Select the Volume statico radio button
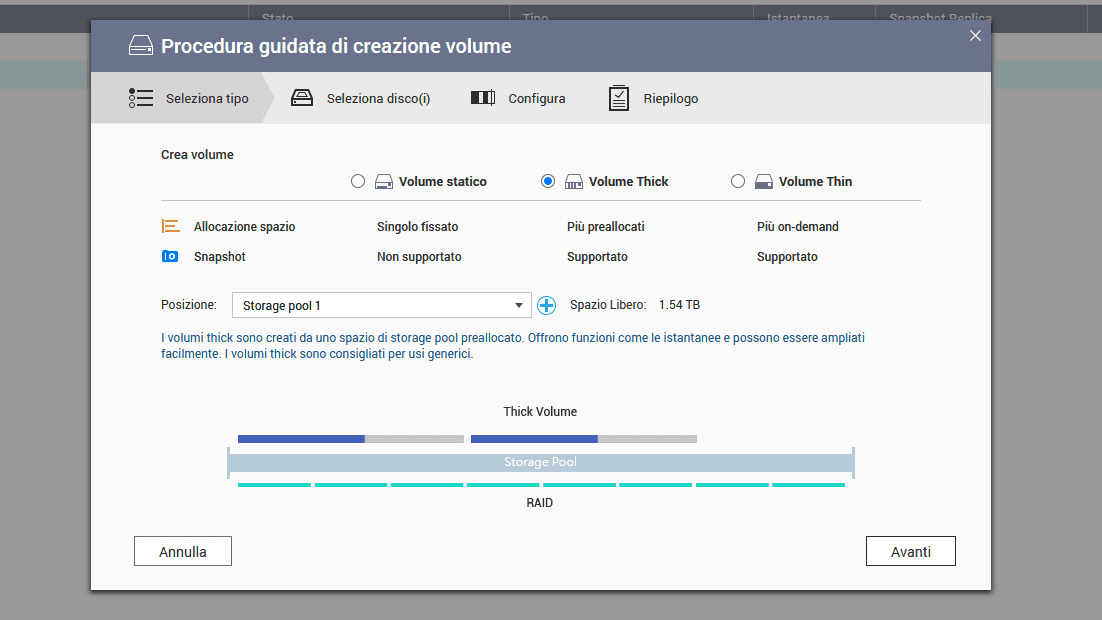Viewport: 1102px width, 620px height. pos(358,182)
